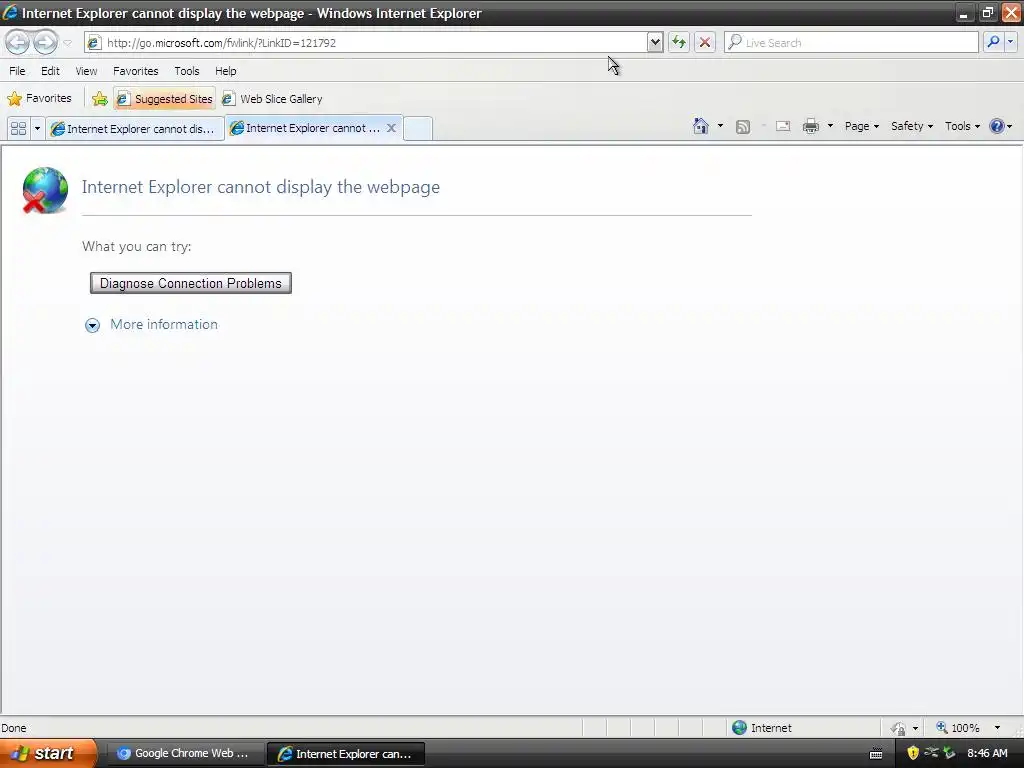The image size is (1024, 768).
Task: Switch to first Internet Explorer cannot dis... tab
Action: click(x=135, y=129)
